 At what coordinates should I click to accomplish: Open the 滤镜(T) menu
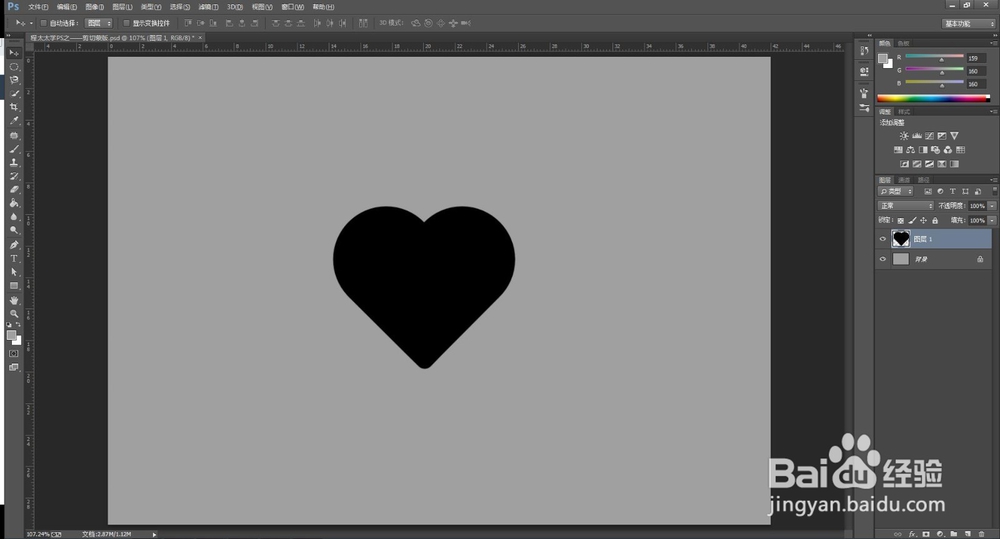[208, 7]
